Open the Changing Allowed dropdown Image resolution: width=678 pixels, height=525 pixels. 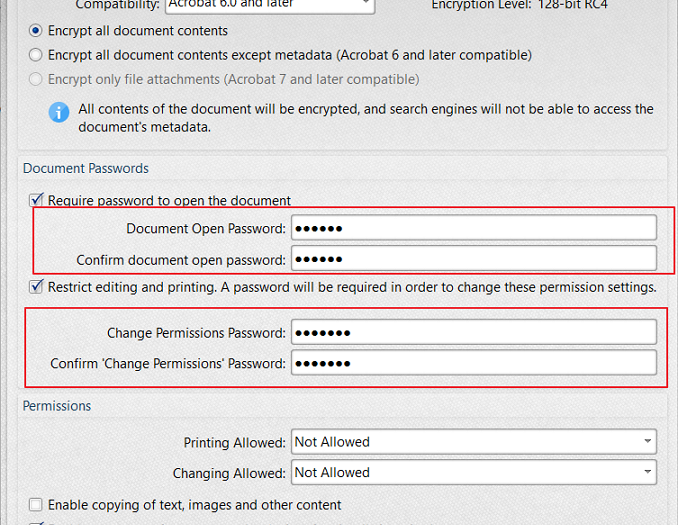pos(473,472)
